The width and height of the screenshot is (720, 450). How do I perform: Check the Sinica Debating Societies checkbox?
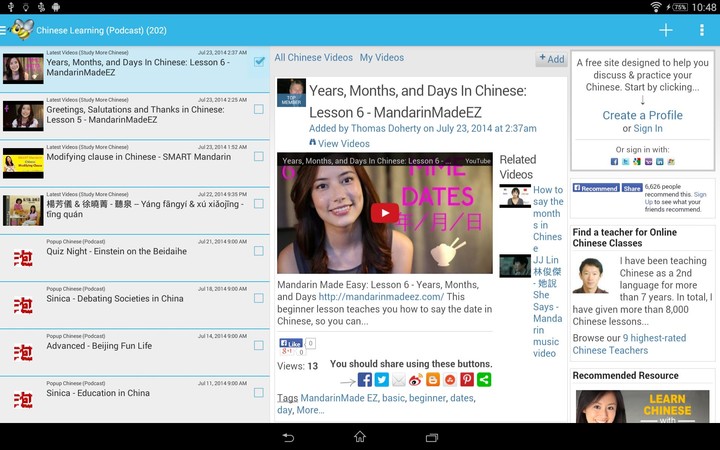[x=259, y=298]
